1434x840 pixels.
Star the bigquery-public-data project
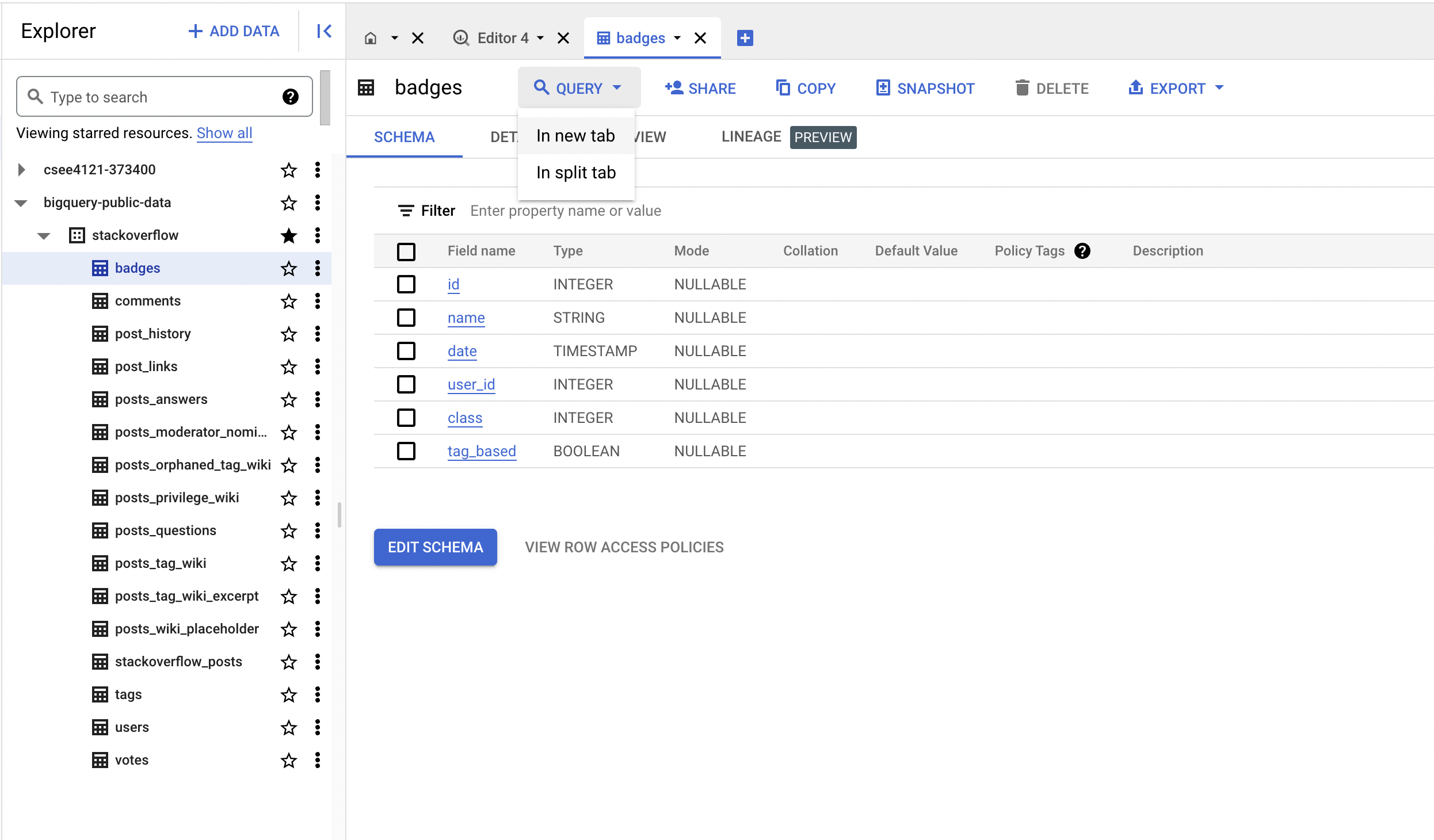(x=289, y=203)
